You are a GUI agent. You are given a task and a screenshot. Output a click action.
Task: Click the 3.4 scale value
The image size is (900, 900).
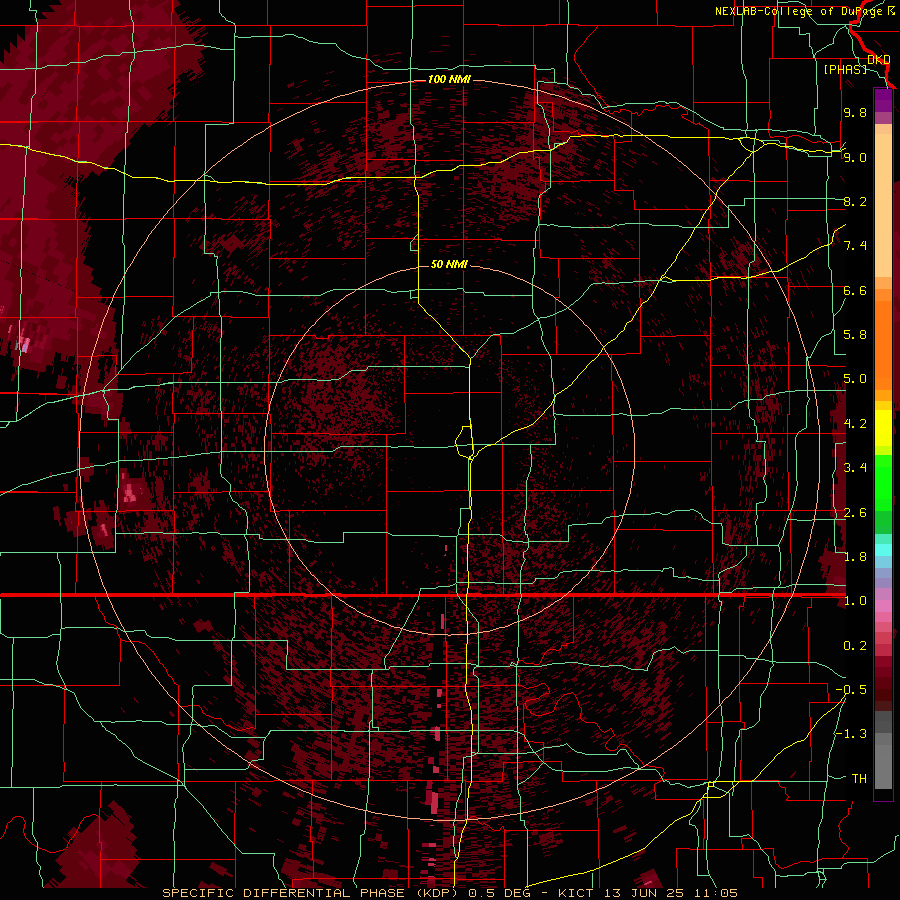(x=855, y=468)
